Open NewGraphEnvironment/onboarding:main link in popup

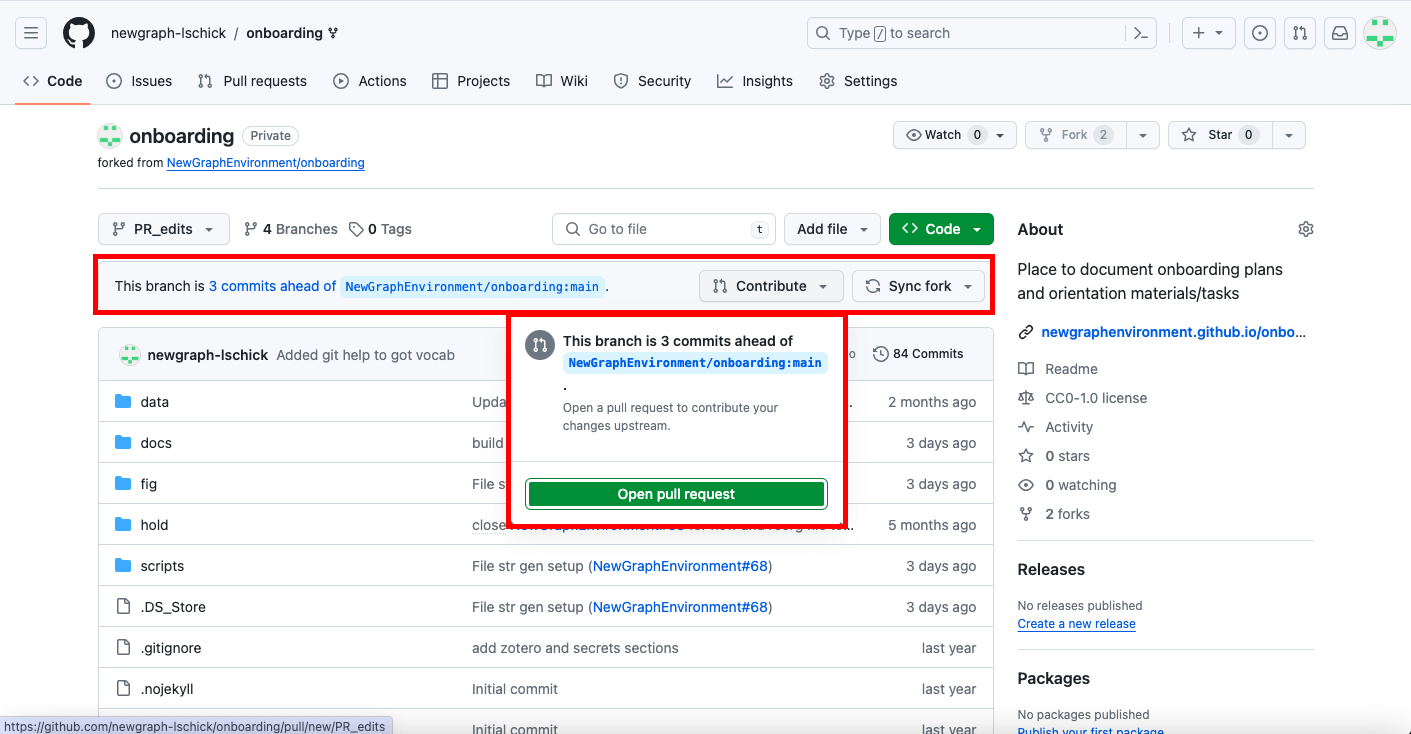point(695,363)
